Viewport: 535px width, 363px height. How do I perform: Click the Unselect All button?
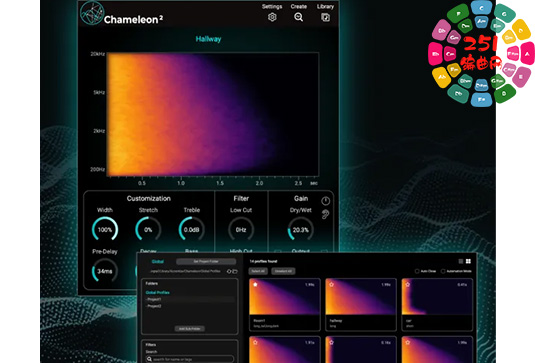pos(283,271)
